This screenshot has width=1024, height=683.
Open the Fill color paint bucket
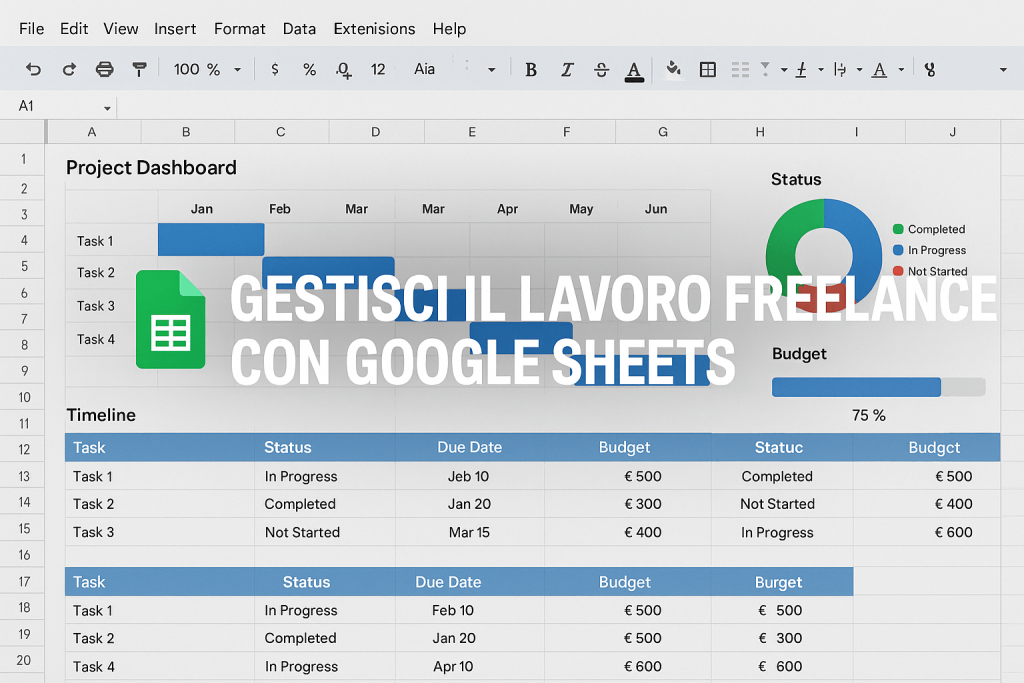(x=673, y=69)
